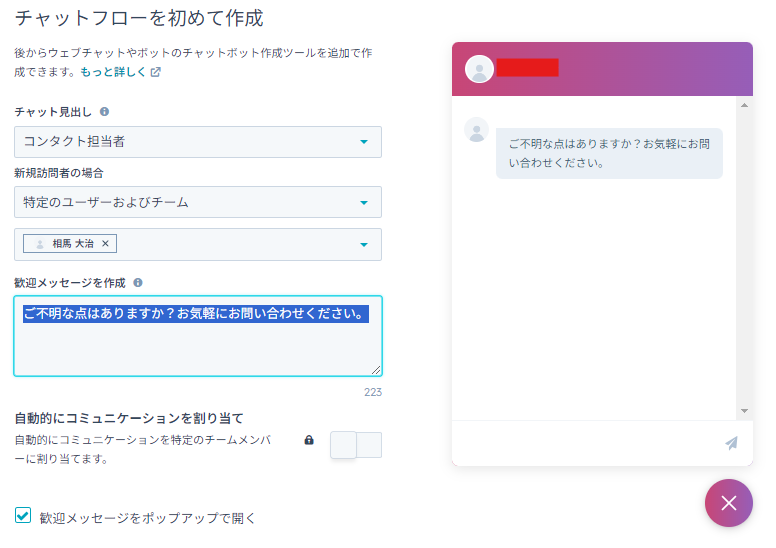Click the chat preview scrollbar up arrow
The image size is (776, 548).
pos(744,104)
